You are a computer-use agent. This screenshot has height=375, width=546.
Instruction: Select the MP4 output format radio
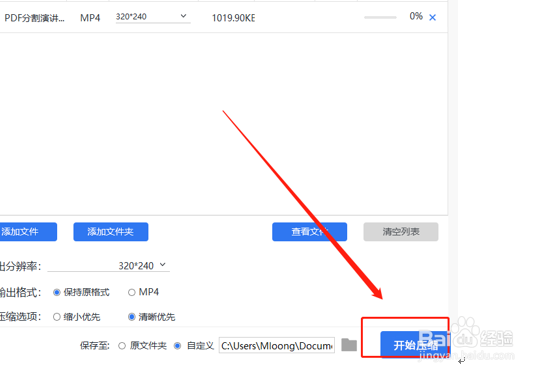pos(131,292)
